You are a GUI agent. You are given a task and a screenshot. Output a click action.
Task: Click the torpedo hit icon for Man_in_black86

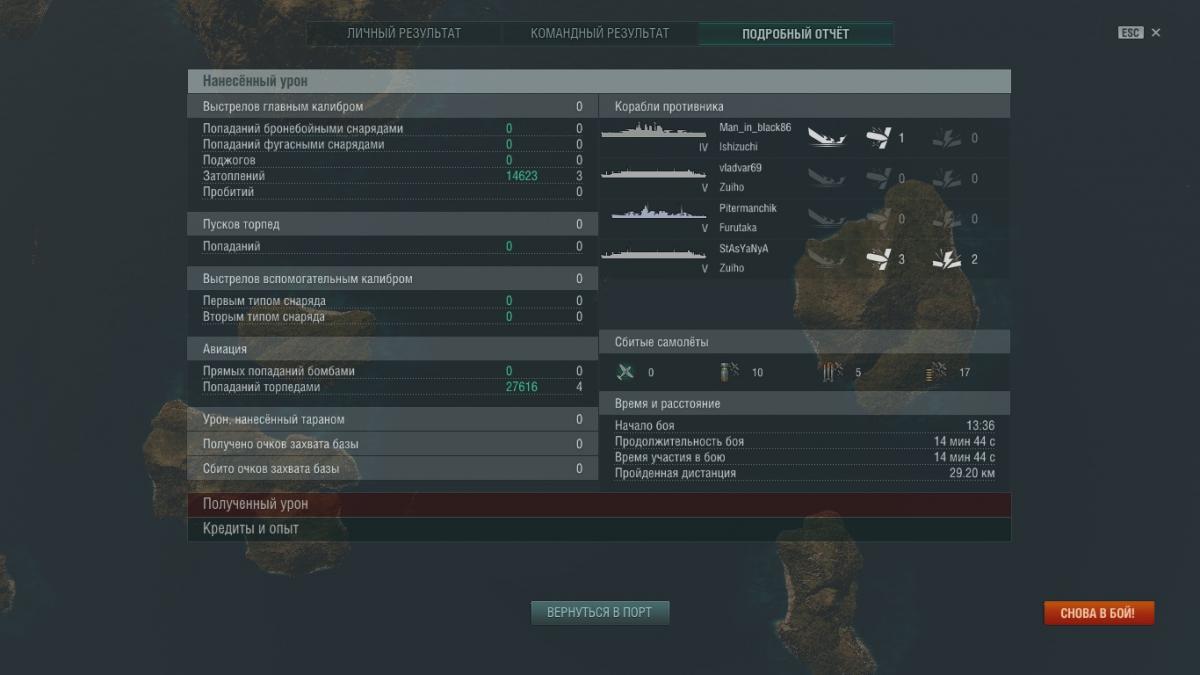[878, 137]
